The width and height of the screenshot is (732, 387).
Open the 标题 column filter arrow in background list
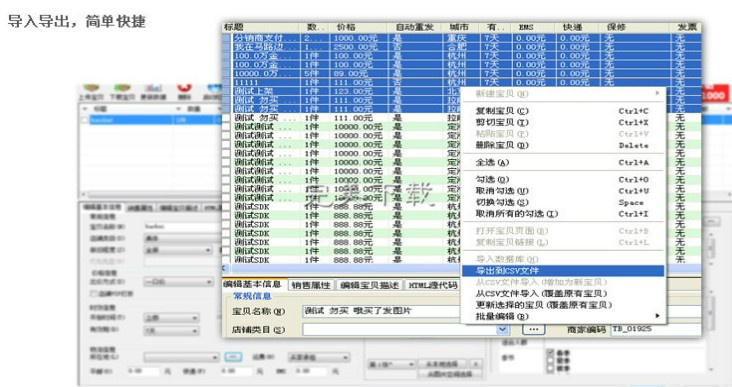(x=85, y=109)
